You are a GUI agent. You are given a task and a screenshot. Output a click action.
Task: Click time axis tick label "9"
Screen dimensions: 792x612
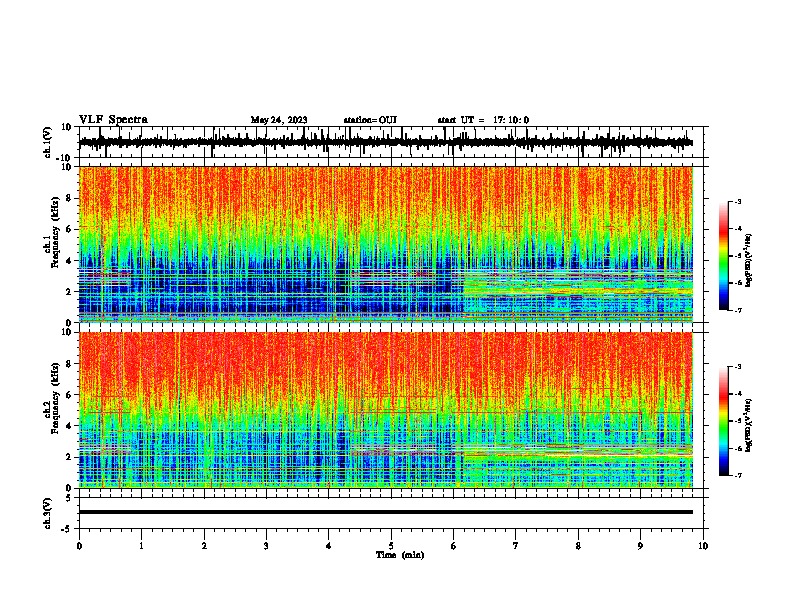640,546
